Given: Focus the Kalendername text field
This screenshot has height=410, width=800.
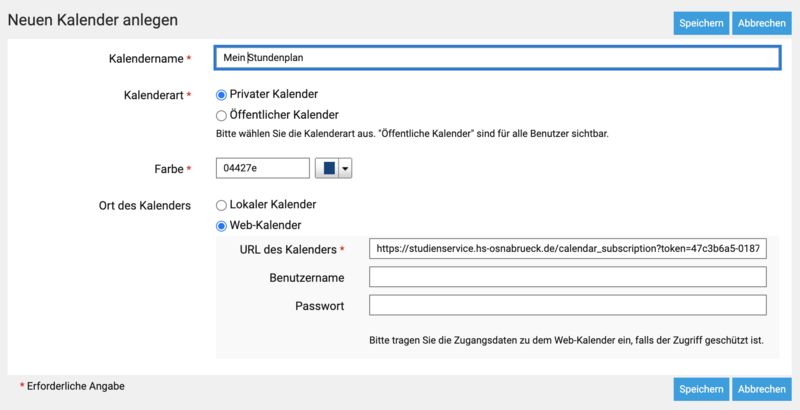Looking at the screenshot, I should point(497,58).
